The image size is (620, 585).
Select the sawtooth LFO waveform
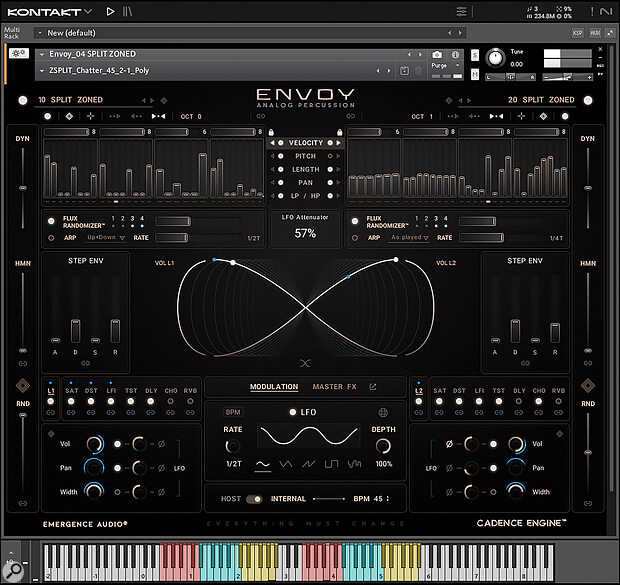308,464
